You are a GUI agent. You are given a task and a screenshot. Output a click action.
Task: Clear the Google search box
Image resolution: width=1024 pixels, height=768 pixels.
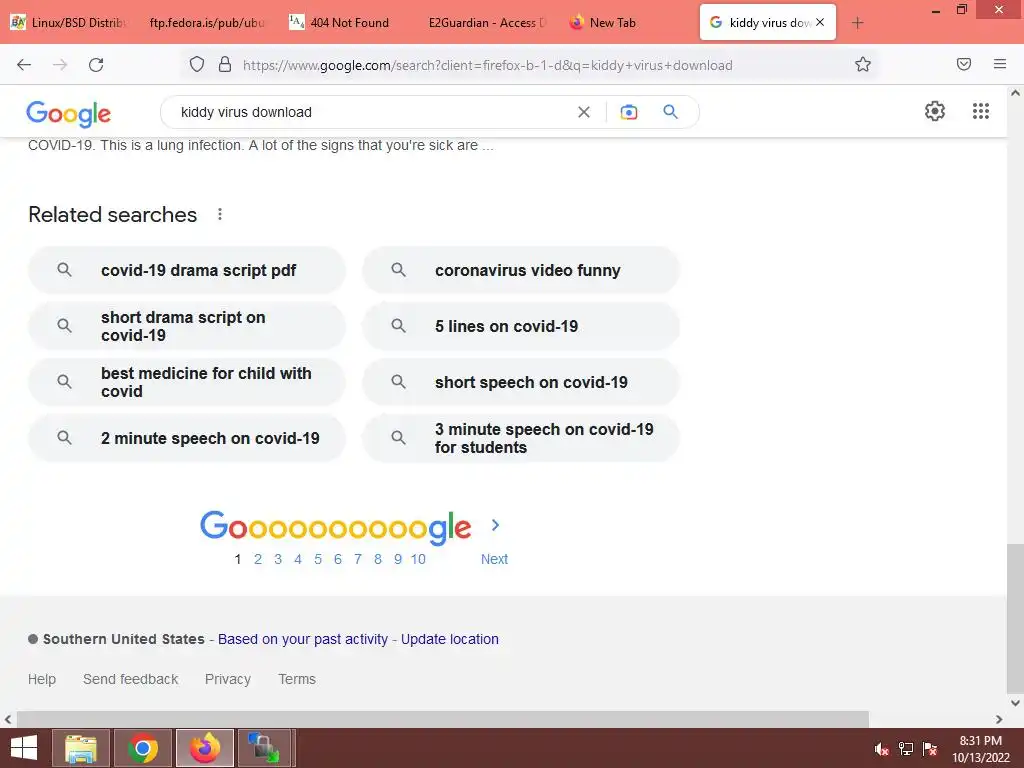[x=584, y=112]
